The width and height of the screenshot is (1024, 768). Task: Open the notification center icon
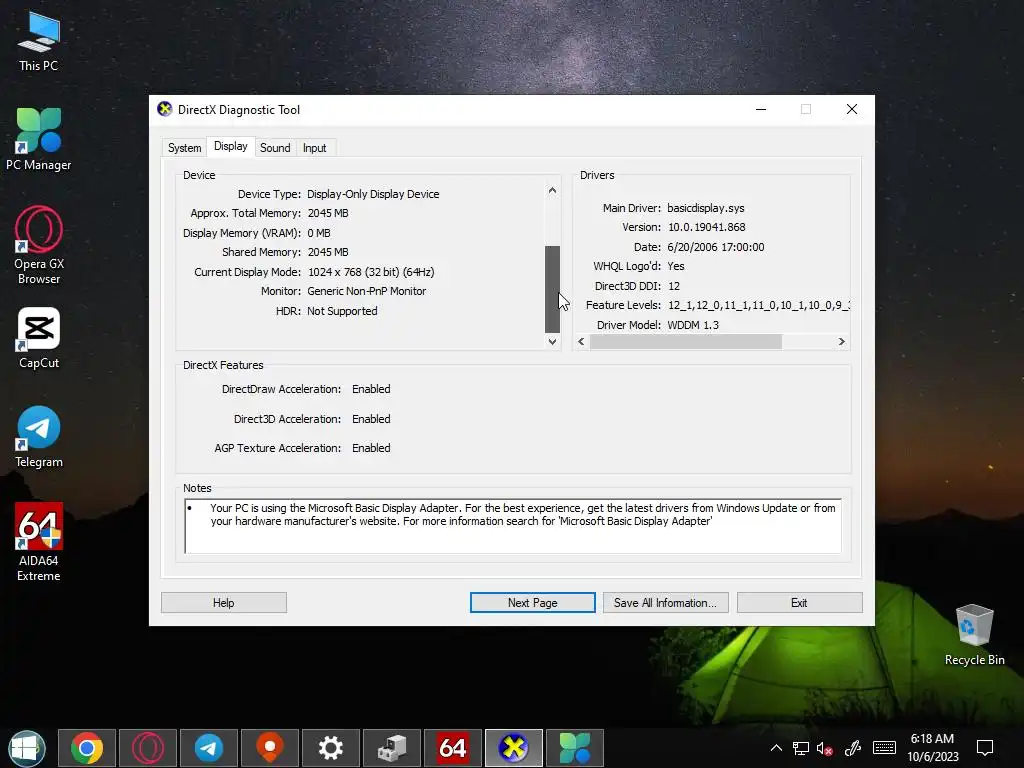pos(985,748)
